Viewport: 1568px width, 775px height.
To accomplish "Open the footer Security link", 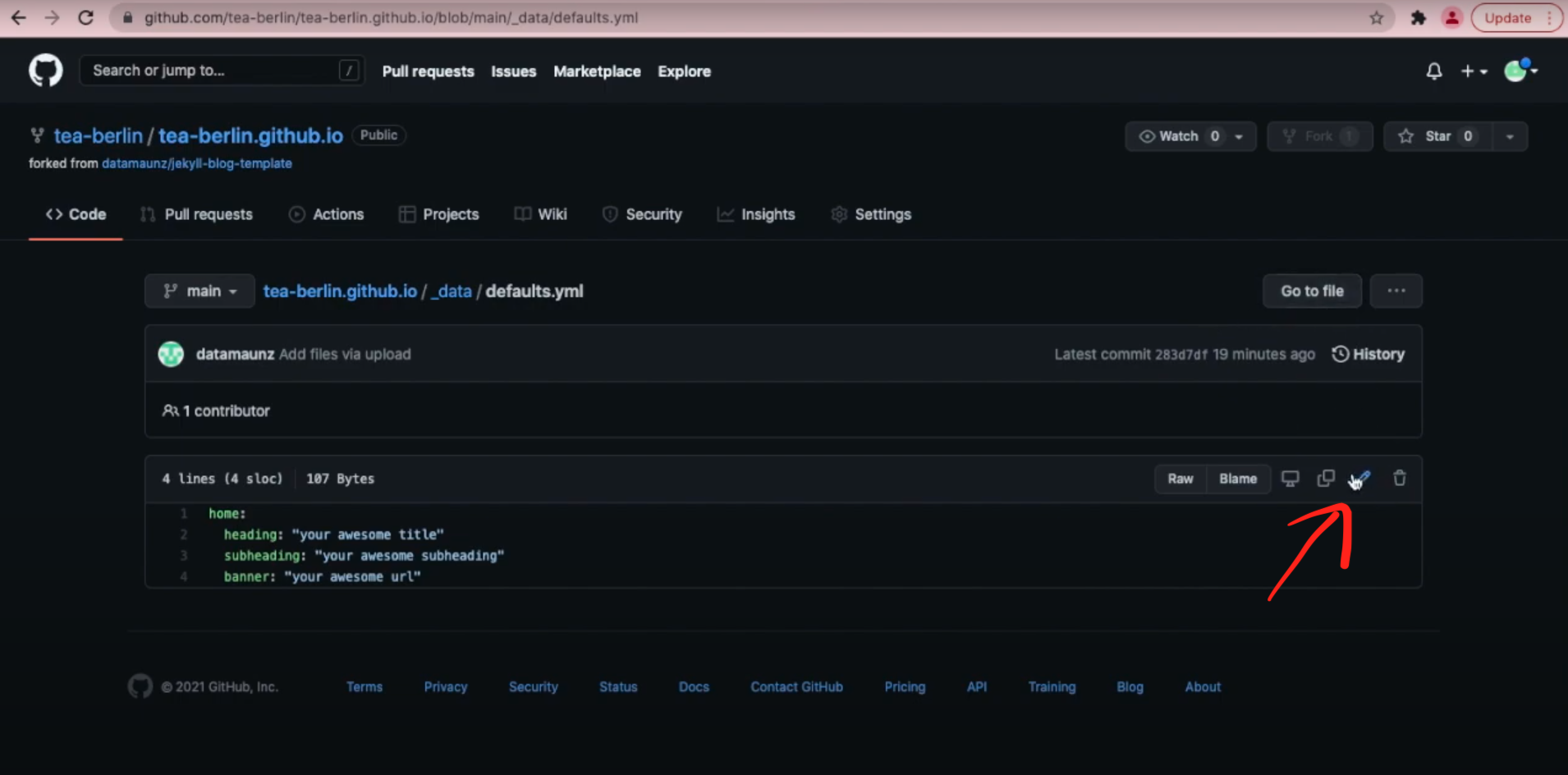I will click(534, 686).
